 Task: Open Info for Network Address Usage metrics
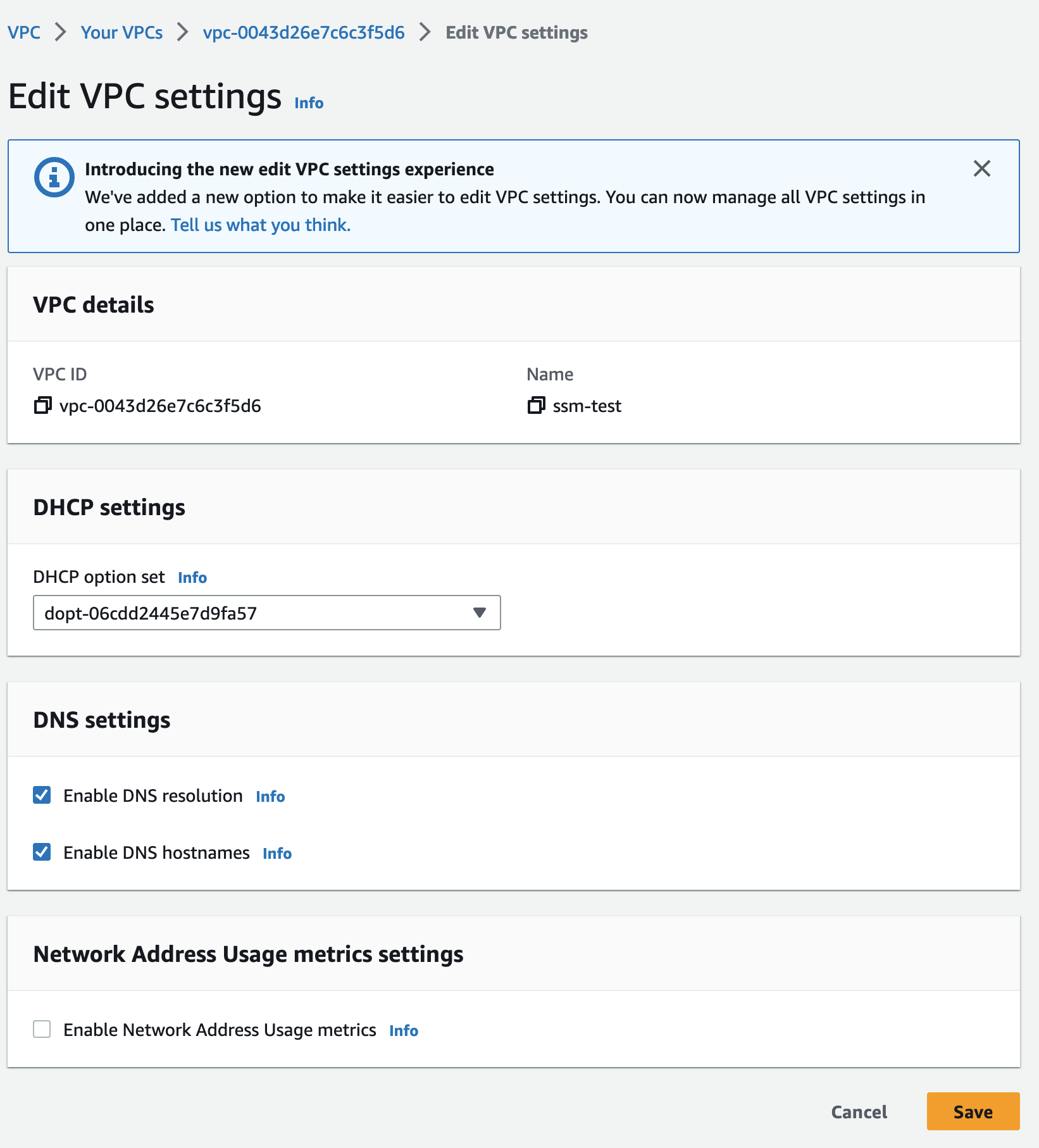pyautogui.click(x=404, y=1031)
